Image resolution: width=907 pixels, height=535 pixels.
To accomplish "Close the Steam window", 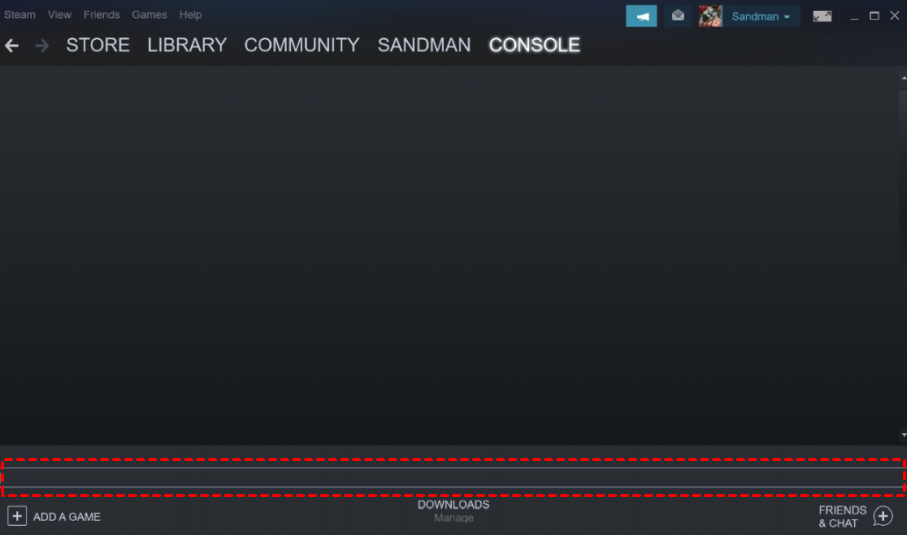I will 894,16.
